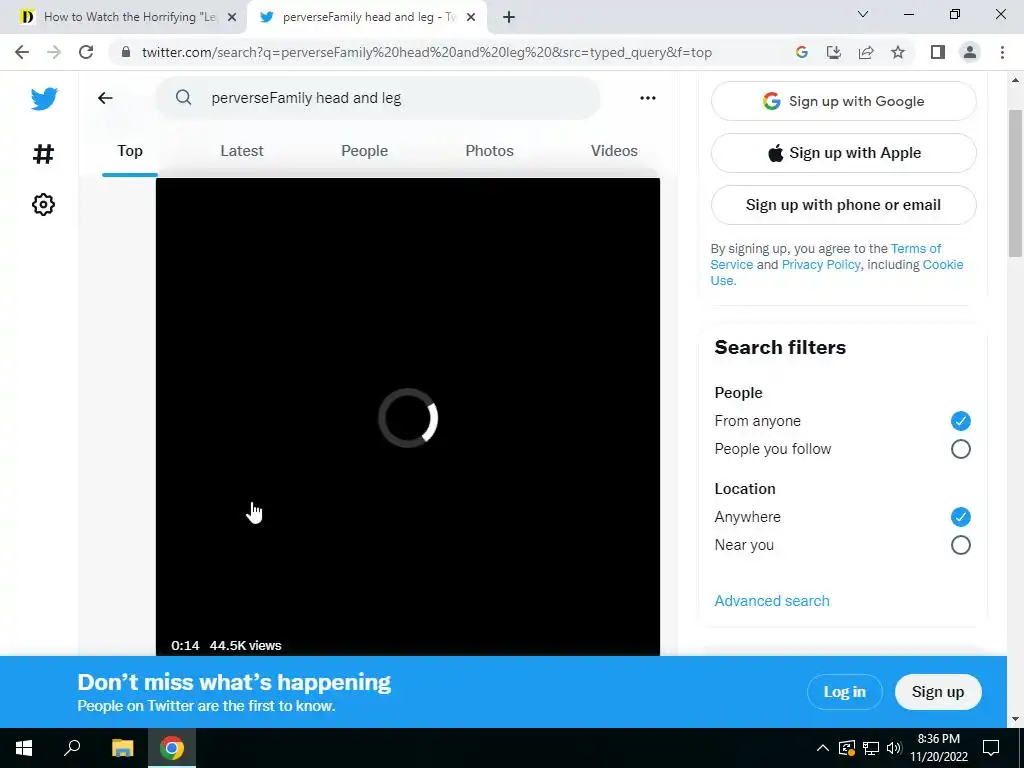This screenshot has height=768, width=1024.
Task: Open the Settings gear in Twitter sidebar
Action: click(x=43, y=204)
